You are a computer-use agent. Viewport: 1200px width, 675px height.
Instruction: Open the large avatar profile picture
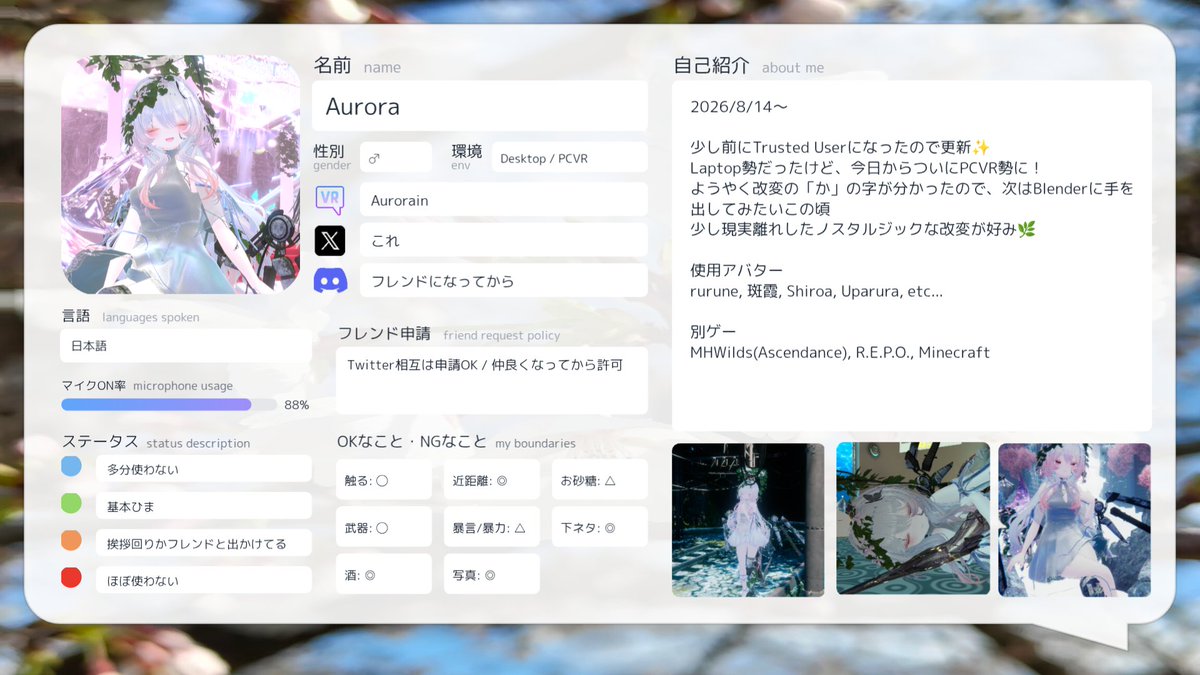[181, 174]
